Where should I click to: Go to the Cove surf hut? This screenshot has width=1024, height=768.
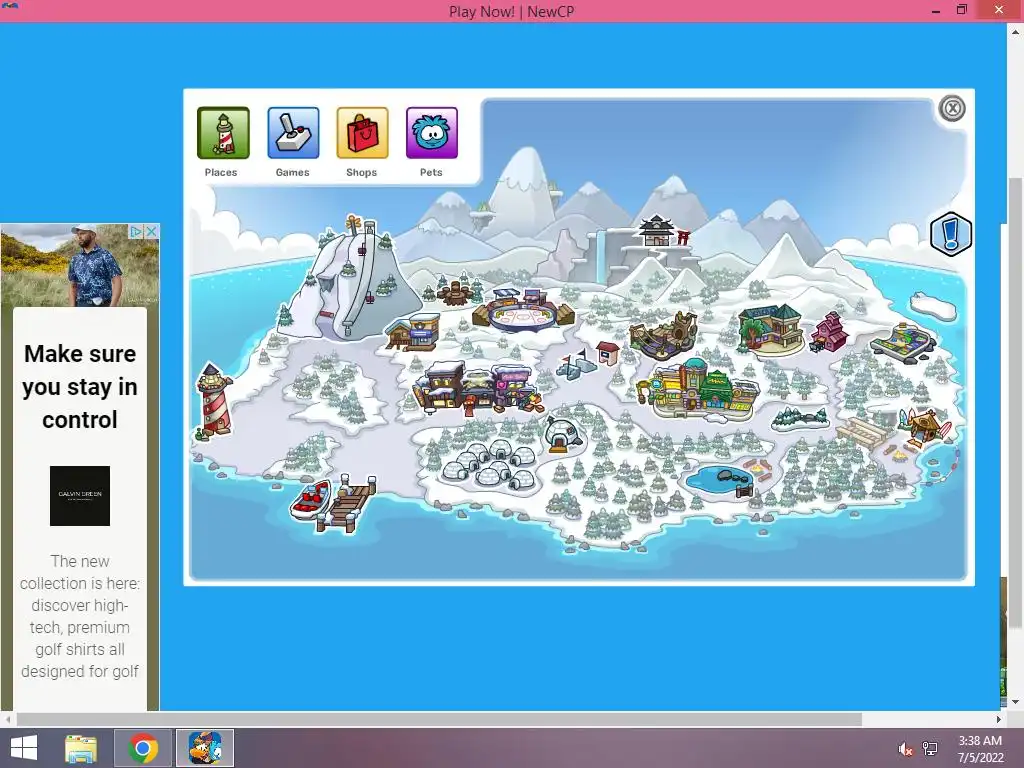[925, 427]
